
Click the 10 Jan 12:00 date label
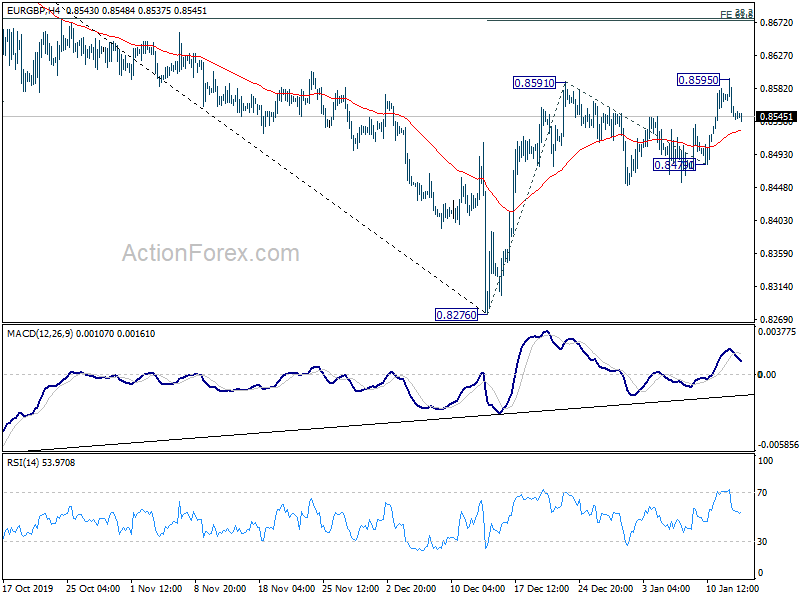733,589
